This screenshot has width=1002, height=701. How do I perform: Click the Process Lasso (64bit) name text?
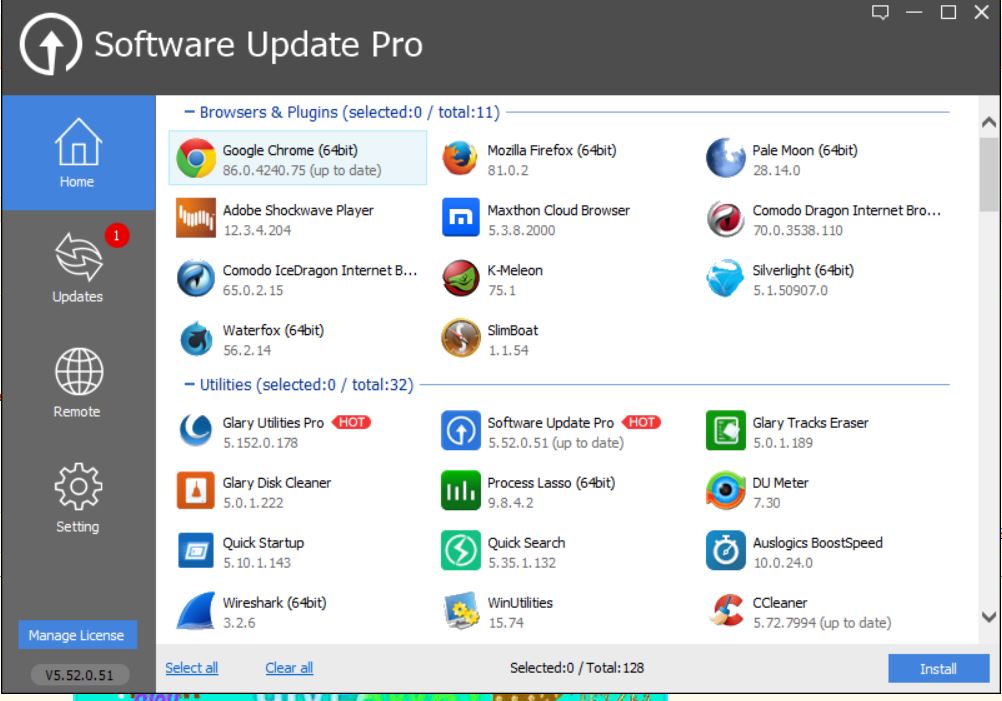[551, 482]
